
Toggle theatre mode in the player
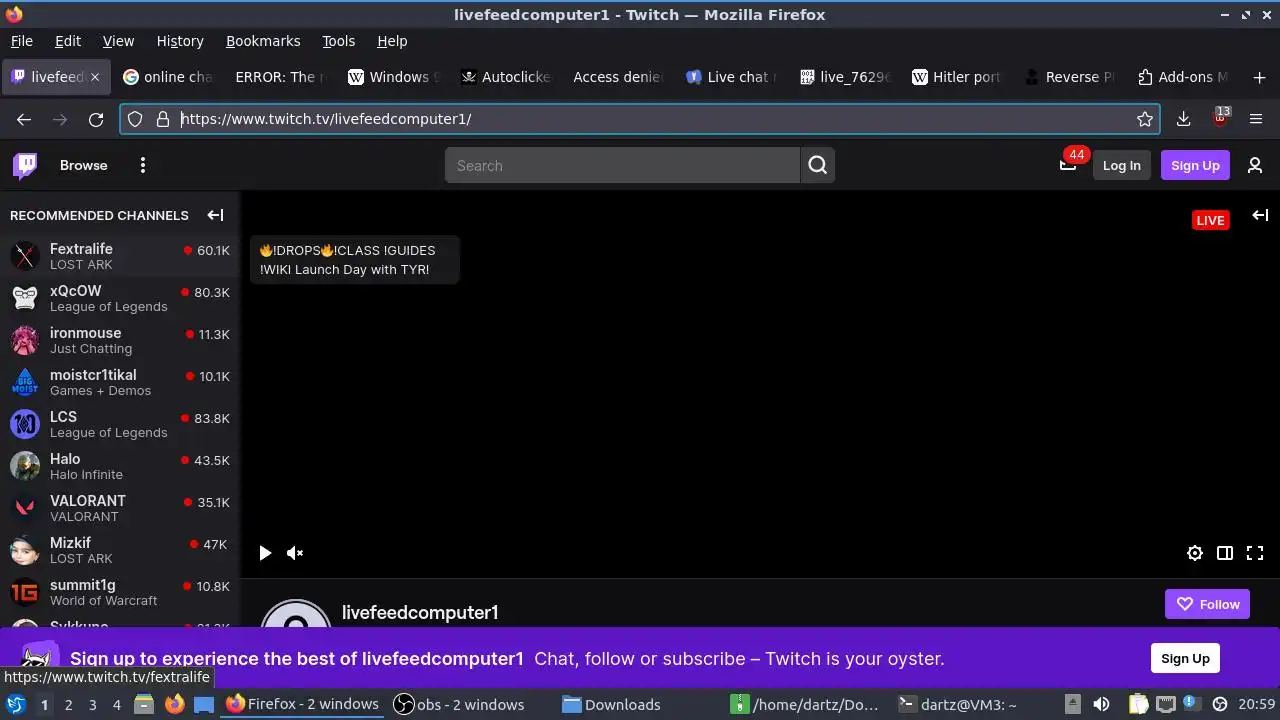pyautogui.click(x=1225, y=553)
